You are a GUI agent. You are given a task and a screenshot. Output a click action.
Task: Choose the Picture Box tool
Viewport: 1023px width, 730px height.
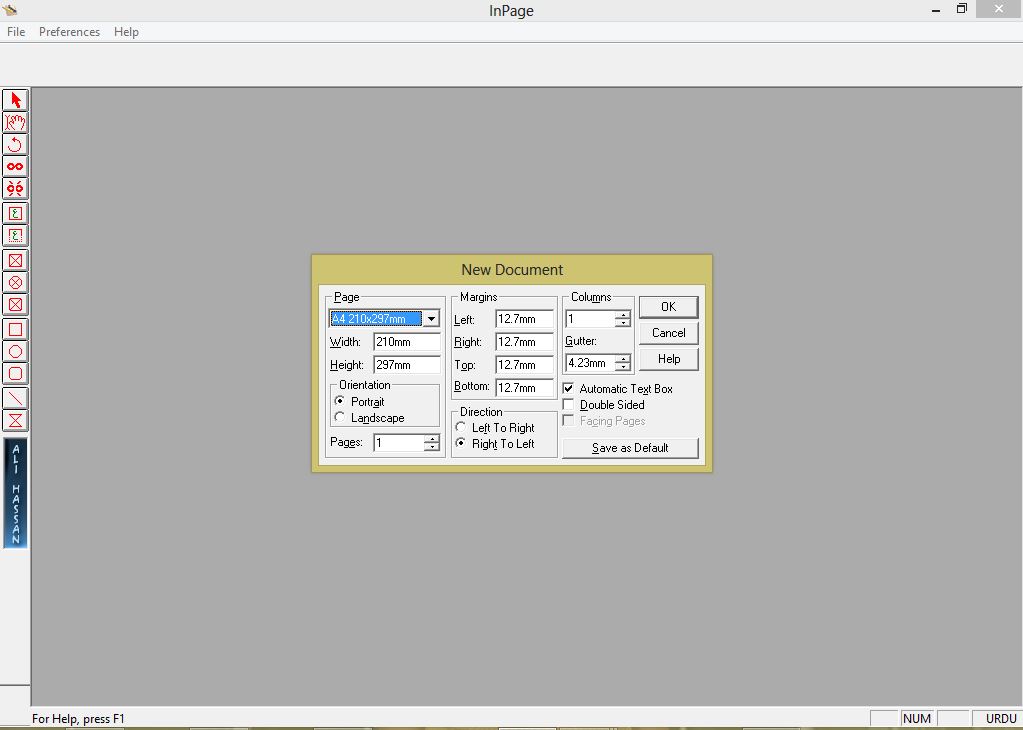pyautogui.click(x=14, y=260)
